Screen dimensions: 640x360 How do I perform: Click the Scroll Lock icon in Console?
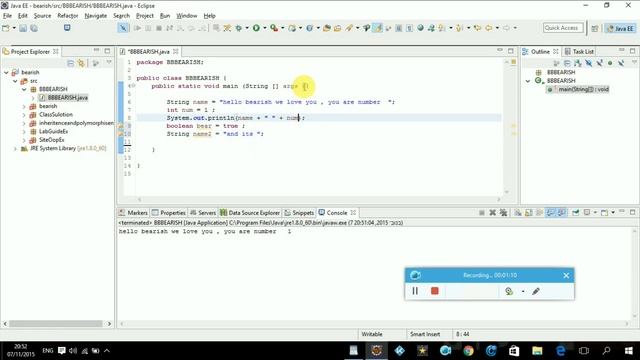coord(529,213)
